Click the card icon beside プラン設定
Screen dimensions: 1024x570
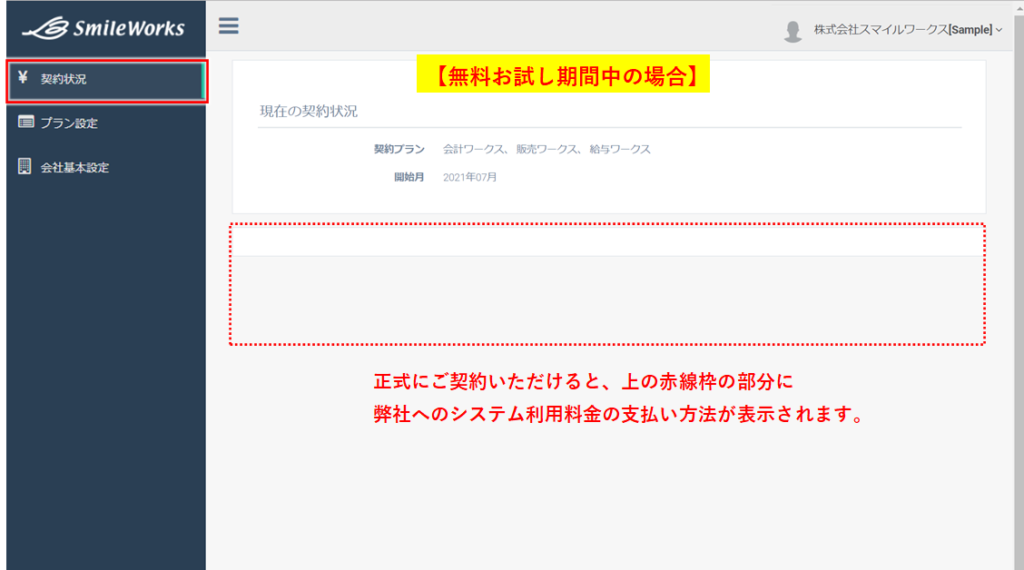coord(25,122)
